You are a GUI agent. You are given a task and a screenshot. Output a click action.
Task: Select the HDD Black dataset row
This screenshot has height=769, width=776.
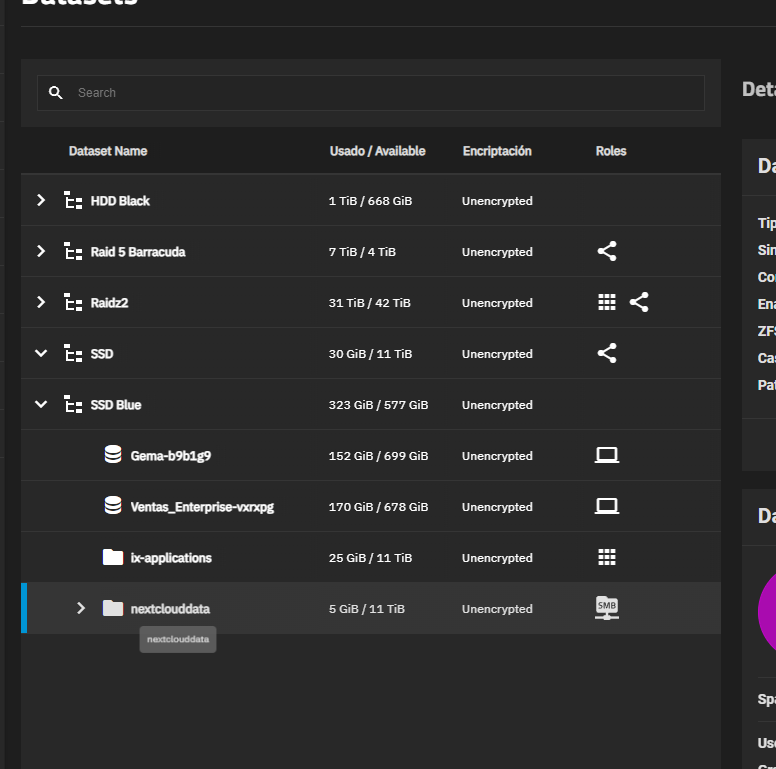tap(371, 200)
